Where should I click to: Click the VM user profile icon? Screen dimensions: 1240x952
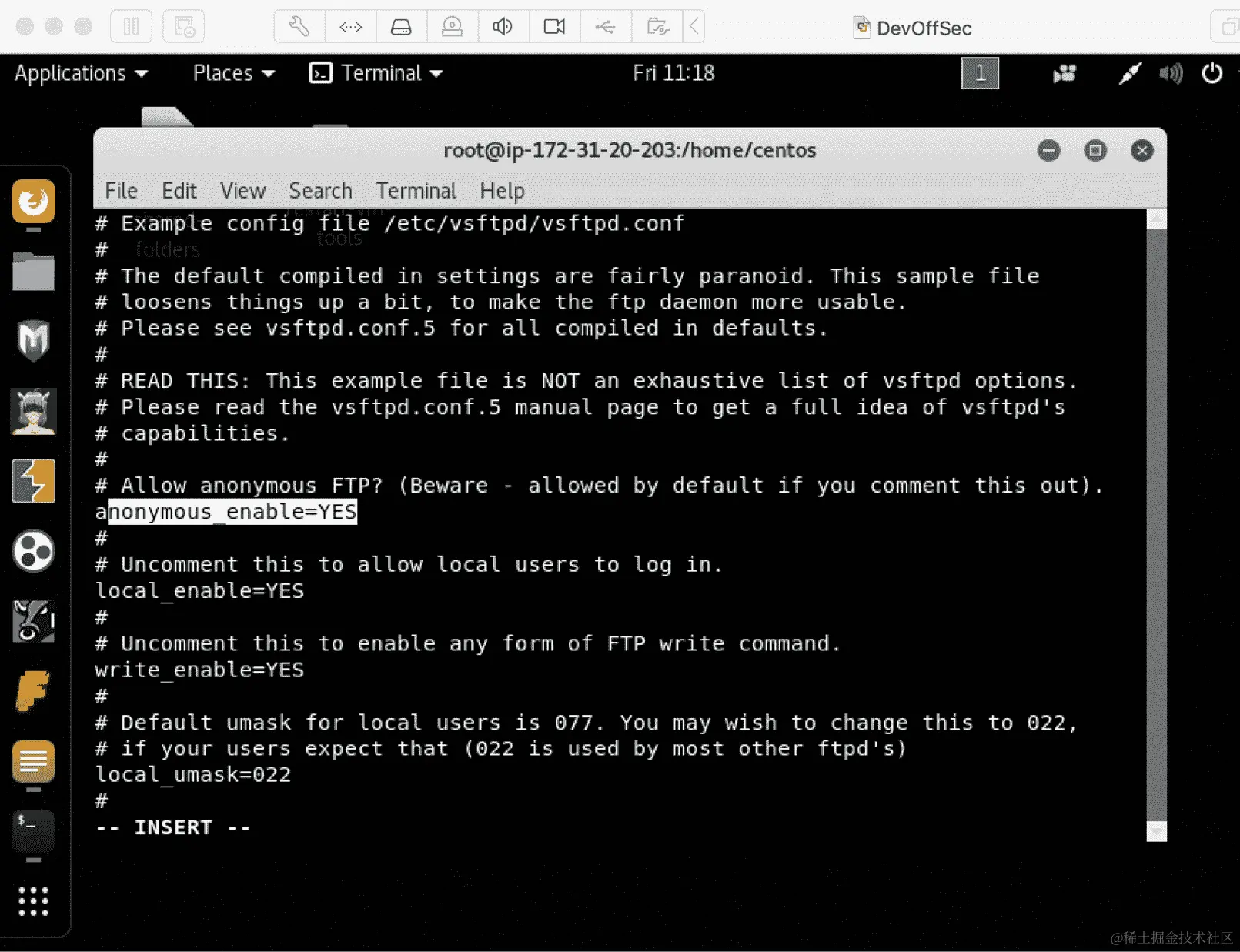coord(452,27)
